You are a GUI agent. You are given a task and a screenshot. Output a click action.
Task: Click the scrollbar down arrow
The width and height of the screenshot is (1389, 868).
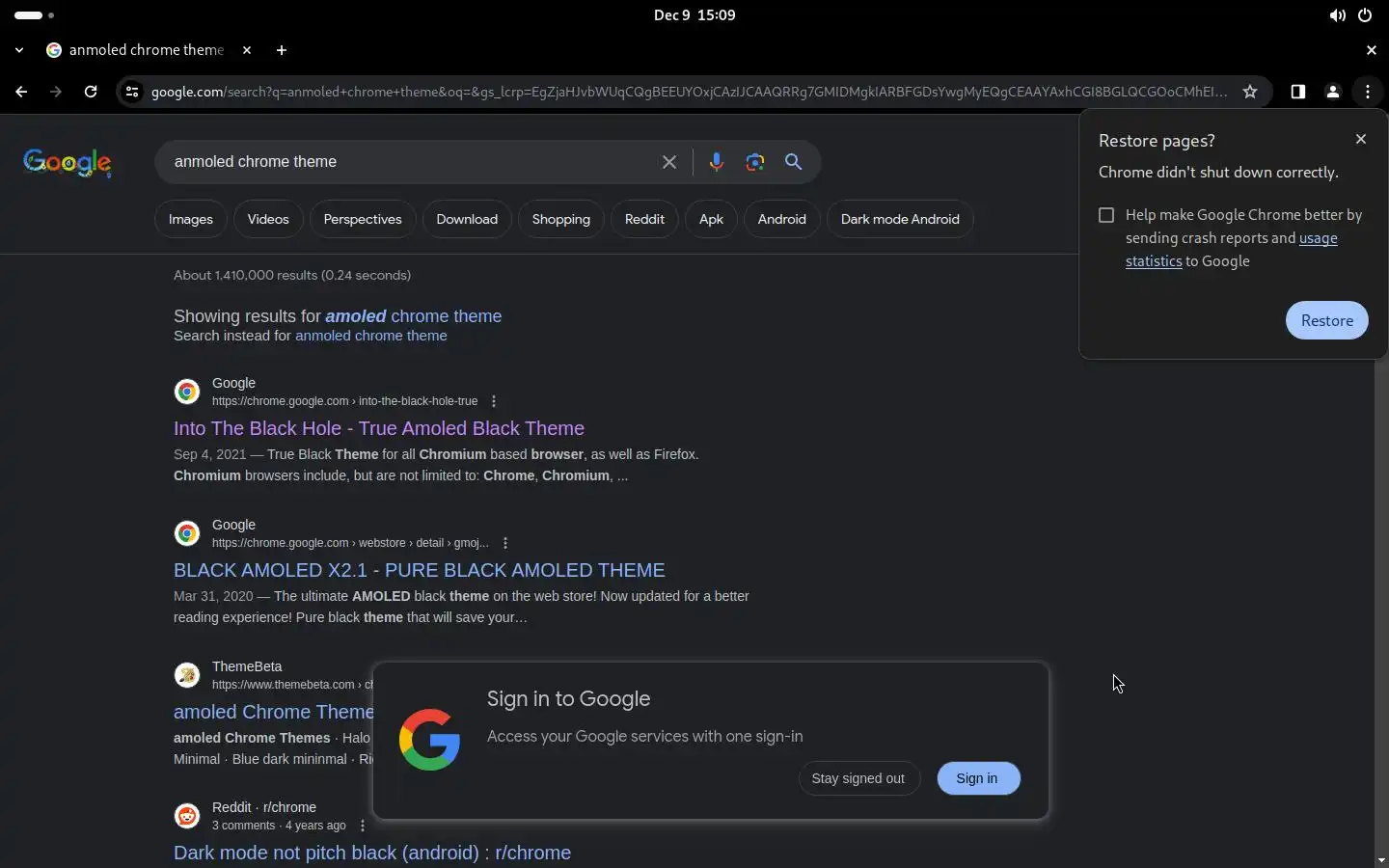pos(1381,859)
